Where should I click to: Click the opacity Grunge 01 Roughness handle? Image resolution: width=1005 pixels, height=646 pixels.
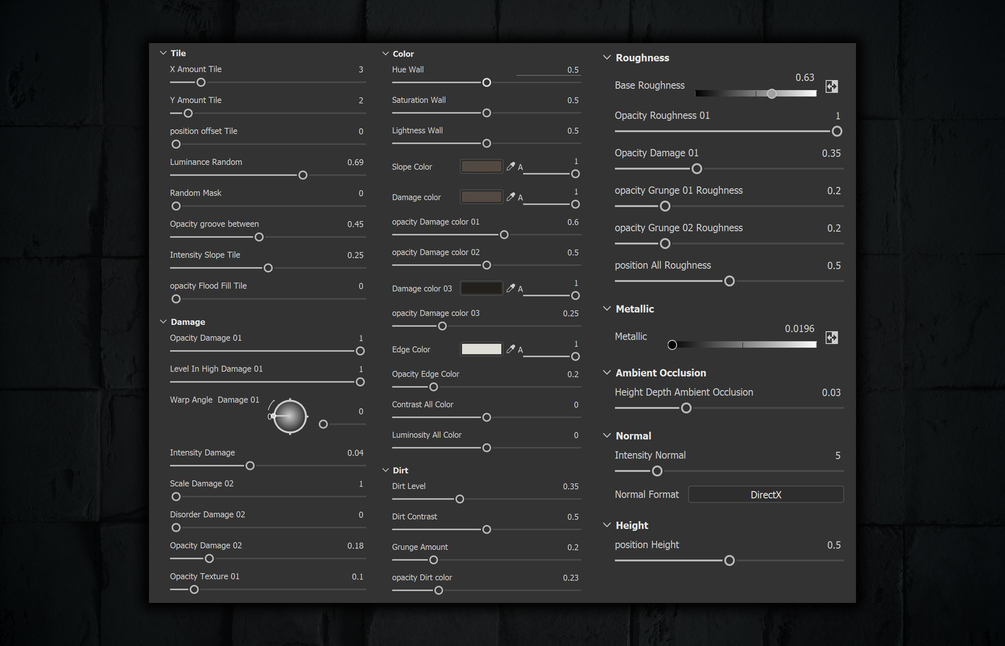tap(665, 206)
